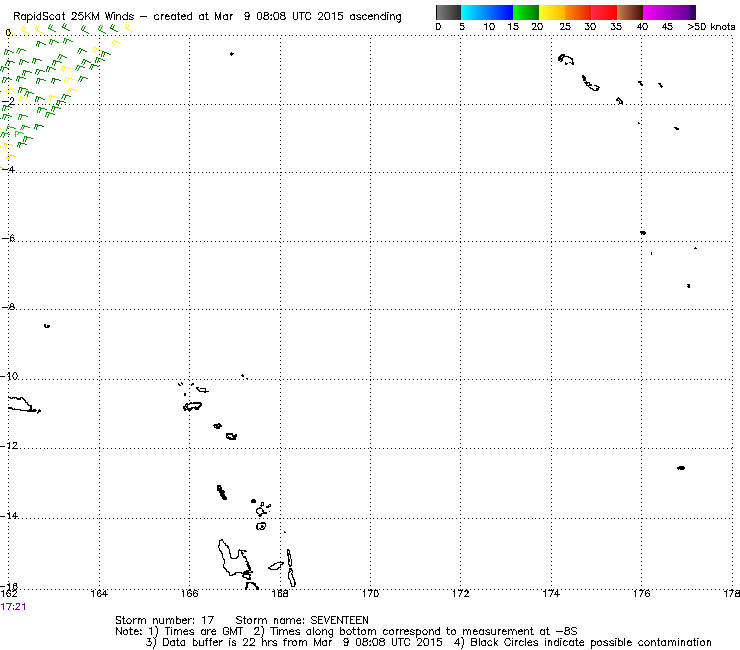The width and height of the screenshot is (740, 650).
Task: Click the '-14' latitude axis label
Action: [9, 515]
